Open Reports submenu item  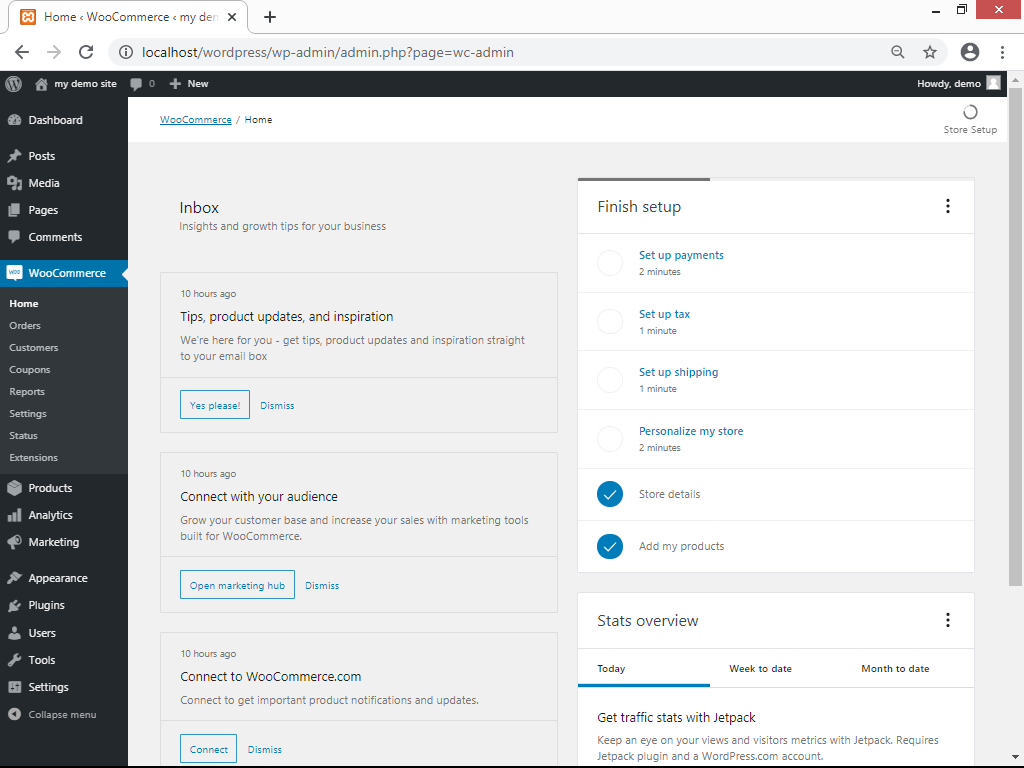click(27, 392)
